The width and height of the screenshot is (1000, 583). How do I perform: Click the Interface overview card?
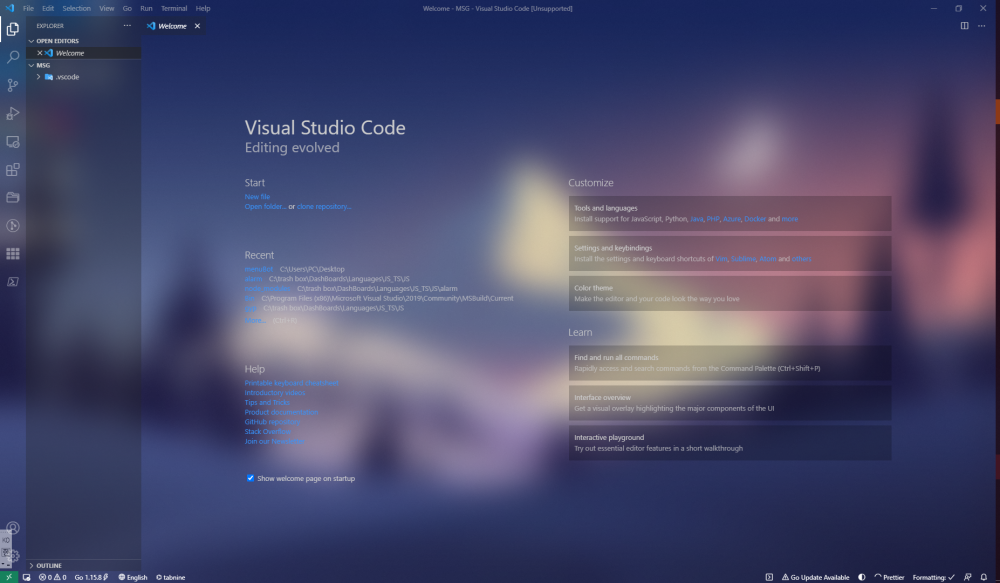[x=730, y=403]
